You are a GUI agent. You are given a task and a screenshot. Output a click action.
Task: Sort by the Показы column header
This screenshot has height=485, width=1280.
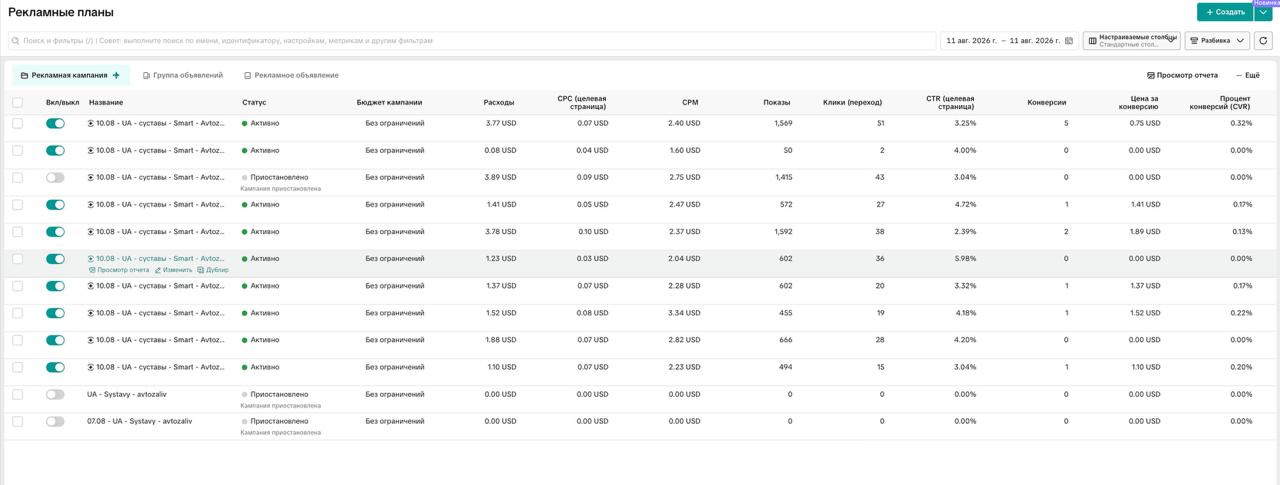(x=776, y=102)
